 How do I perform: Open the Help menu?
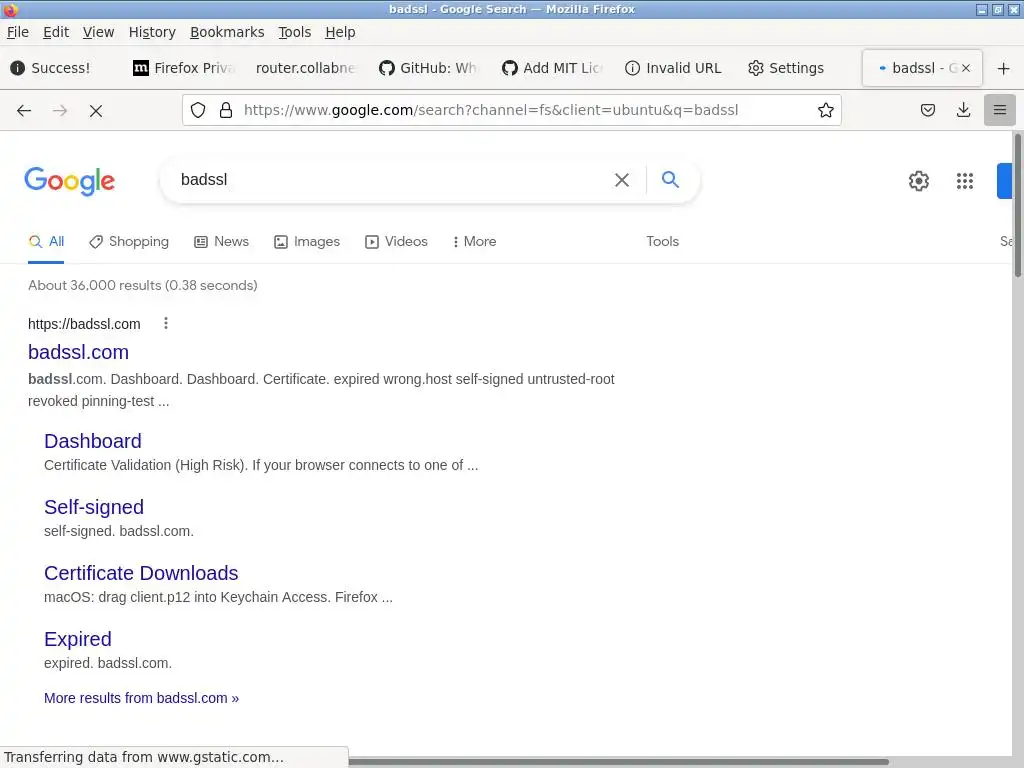pos(340,32)
